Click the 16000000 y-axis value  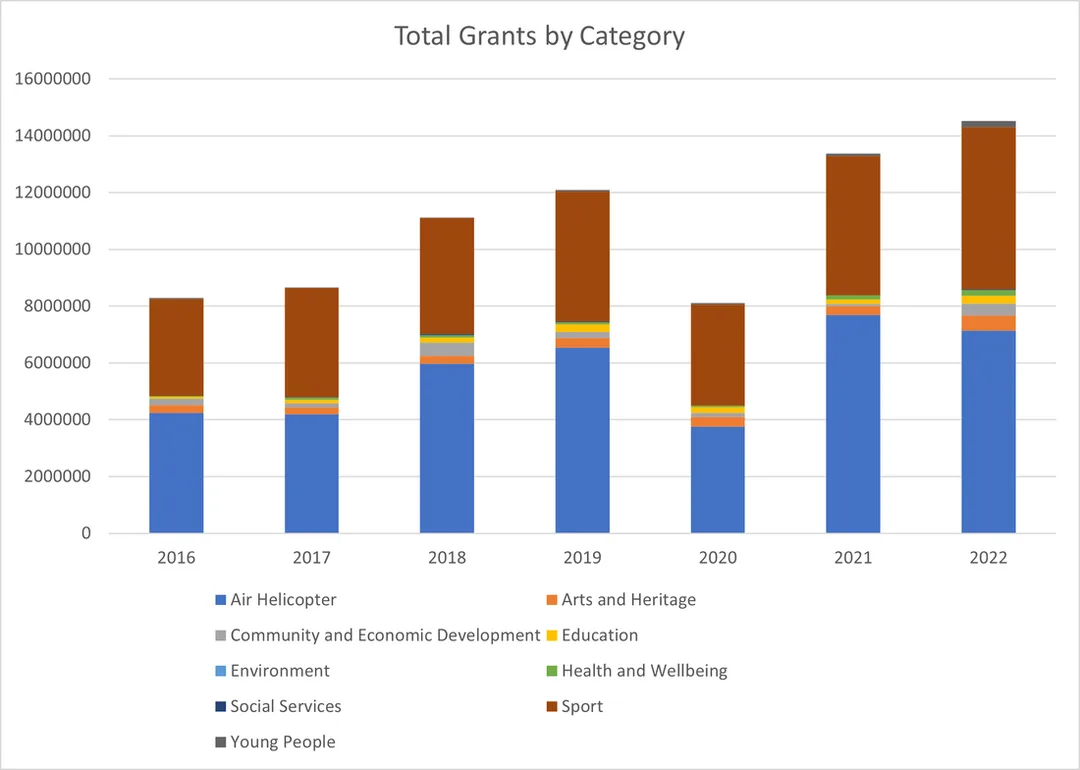pyautogui.click(x=52, y=79)
